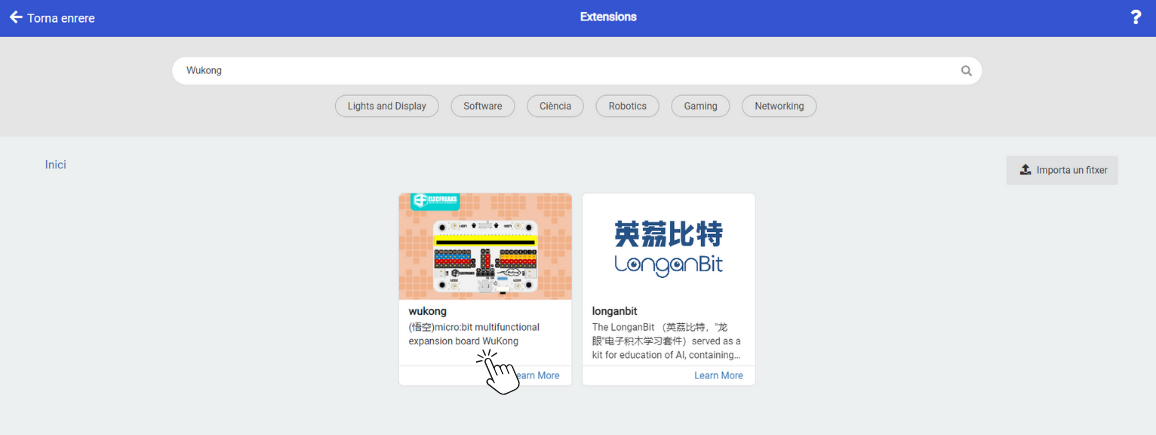Image resolution: width=1156 pixels, height=435 pixels.
Task: Filter by the Software tag
Action: 482,106
